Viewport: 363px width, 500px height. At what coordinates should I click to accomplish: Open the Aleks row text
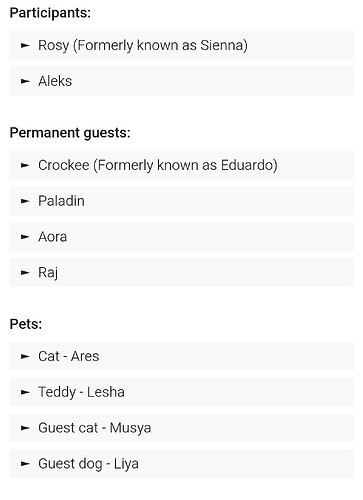[x=55, y=81]
